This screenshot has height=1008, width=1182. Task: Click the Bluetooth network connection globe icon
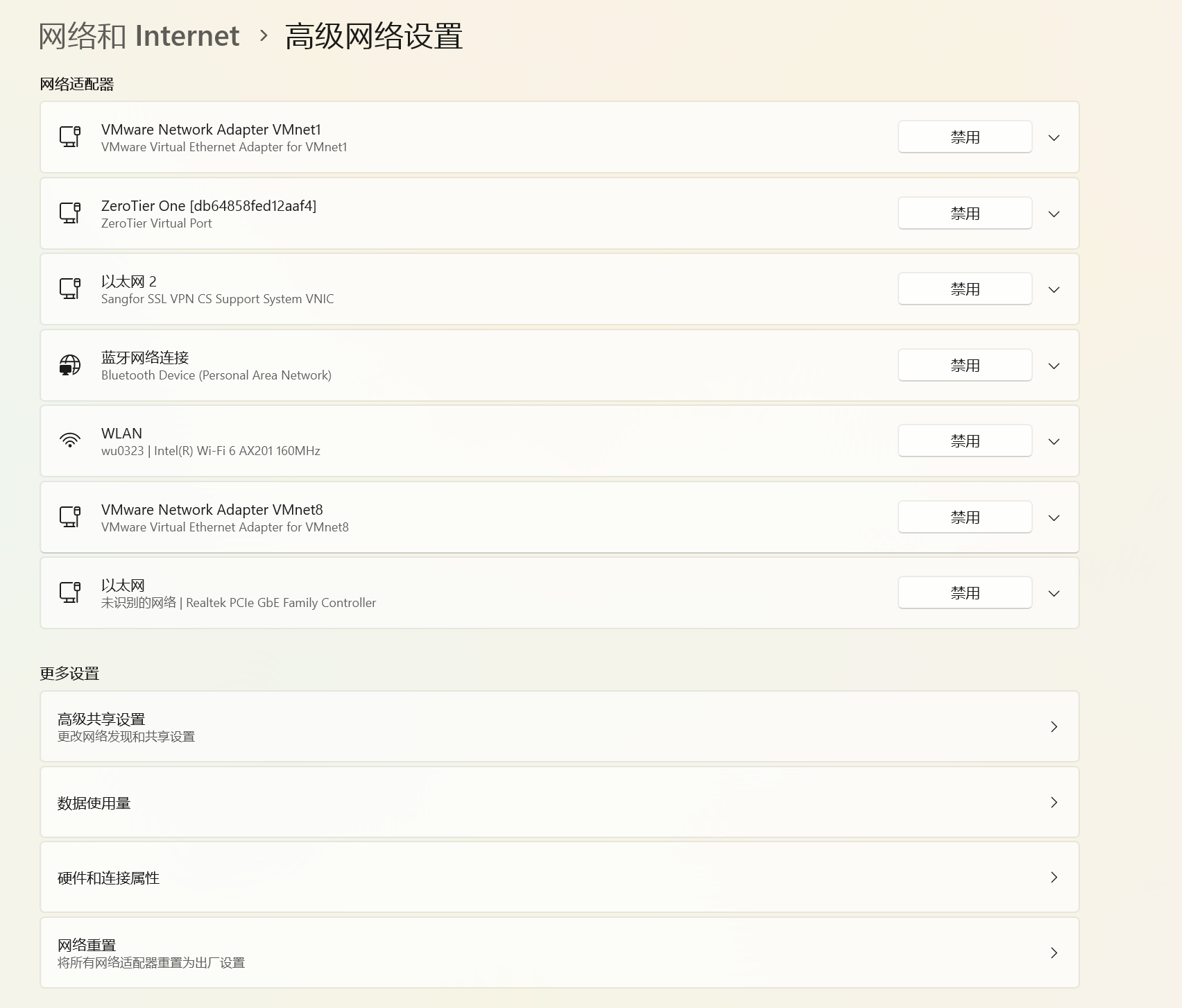point(70,365)
